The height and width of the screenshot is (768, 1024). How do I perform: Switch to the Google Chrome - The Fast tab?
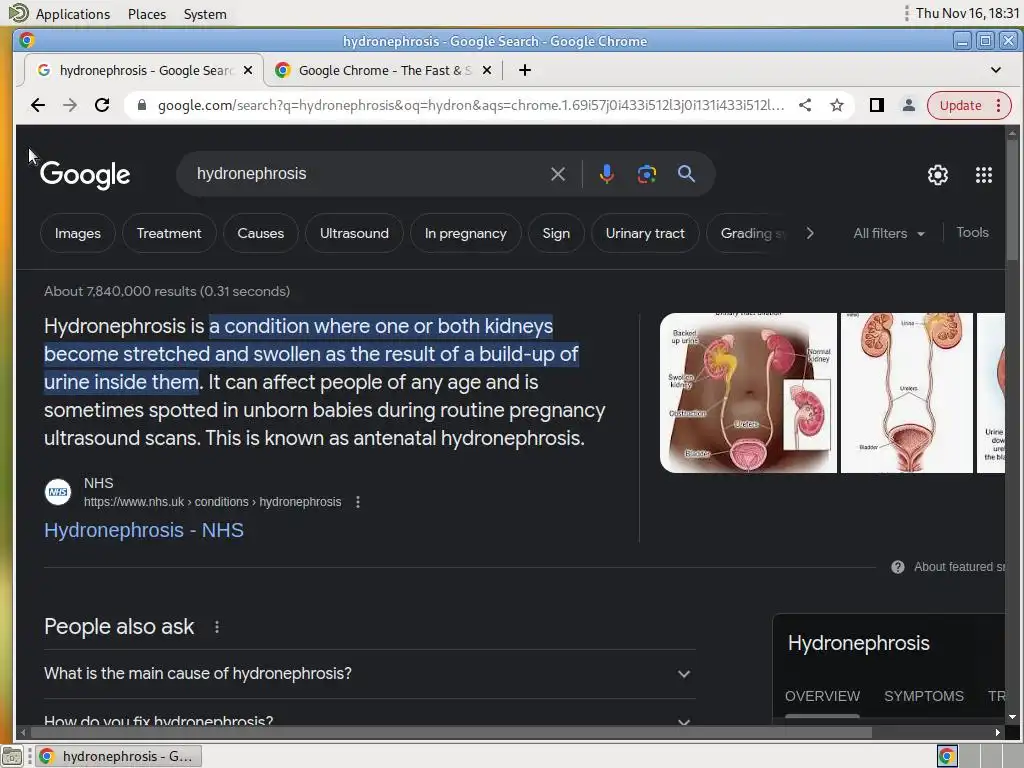click(384, 71)
